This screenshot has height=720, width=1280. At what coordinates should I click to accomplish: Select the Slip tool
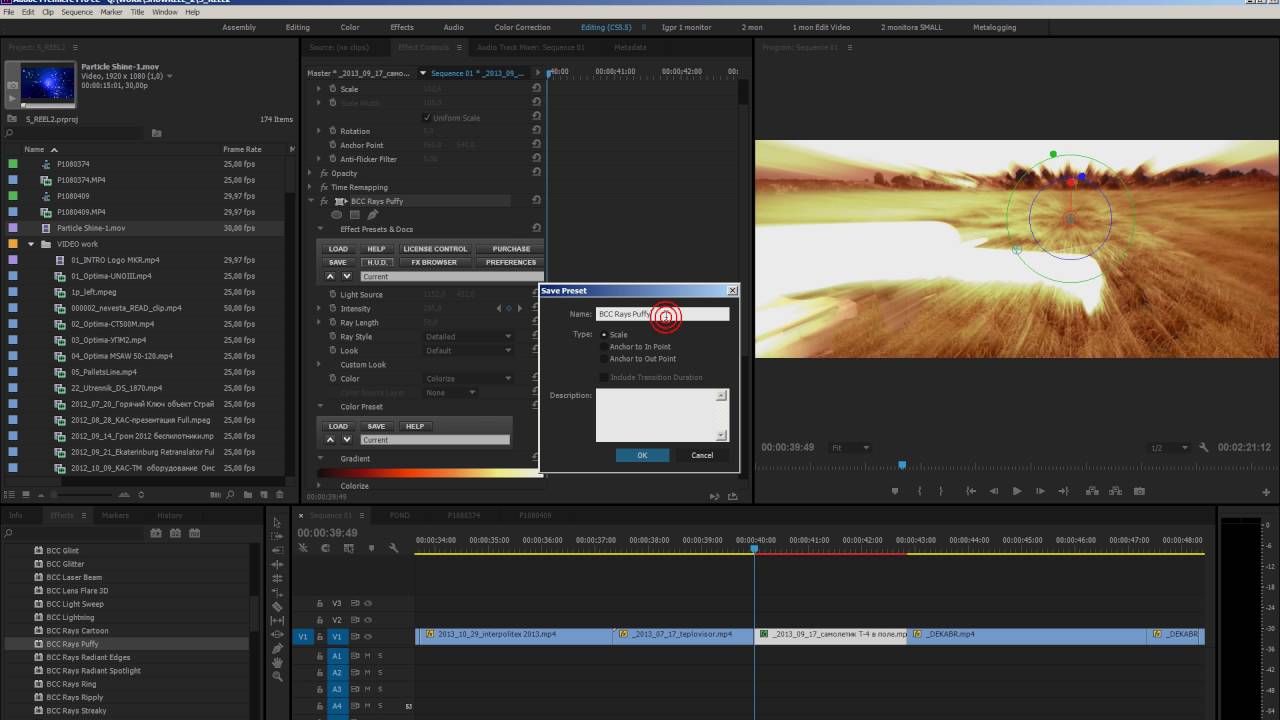pos(277,620)
